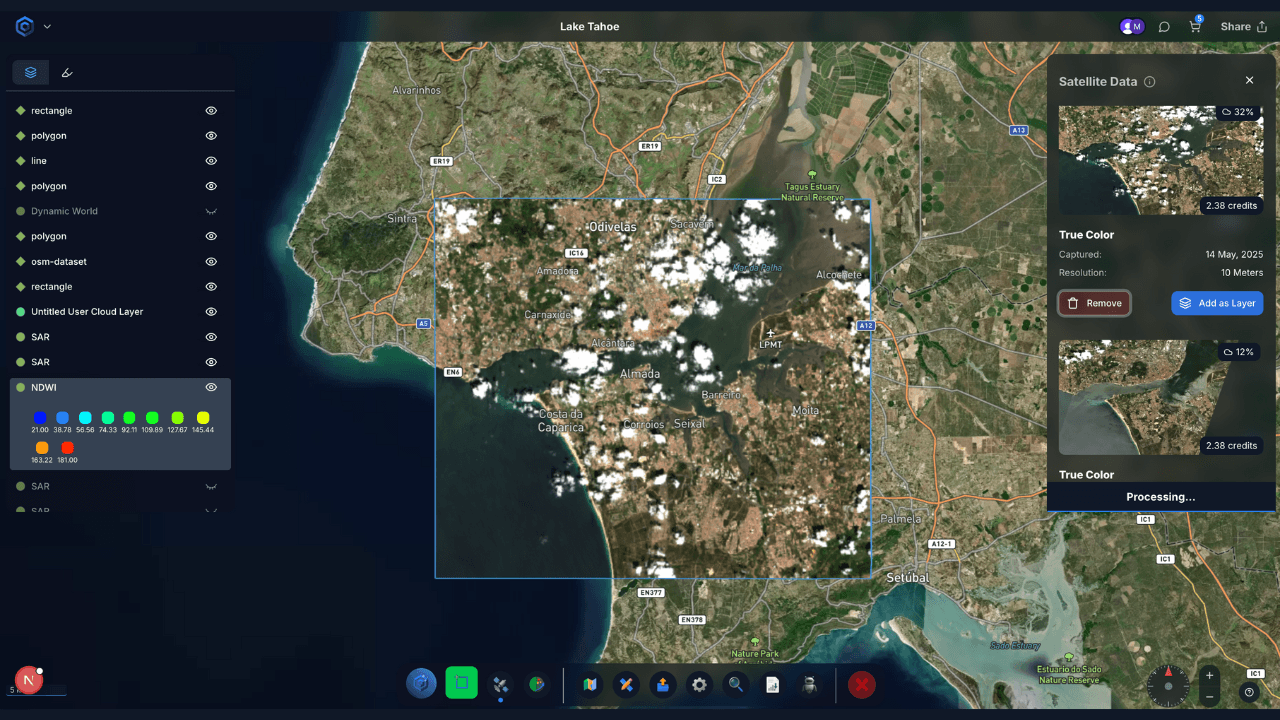Expand the Untitled User Cloud Layer
This screenshot has height=720, width=1280.
click(x=86, y=312)
